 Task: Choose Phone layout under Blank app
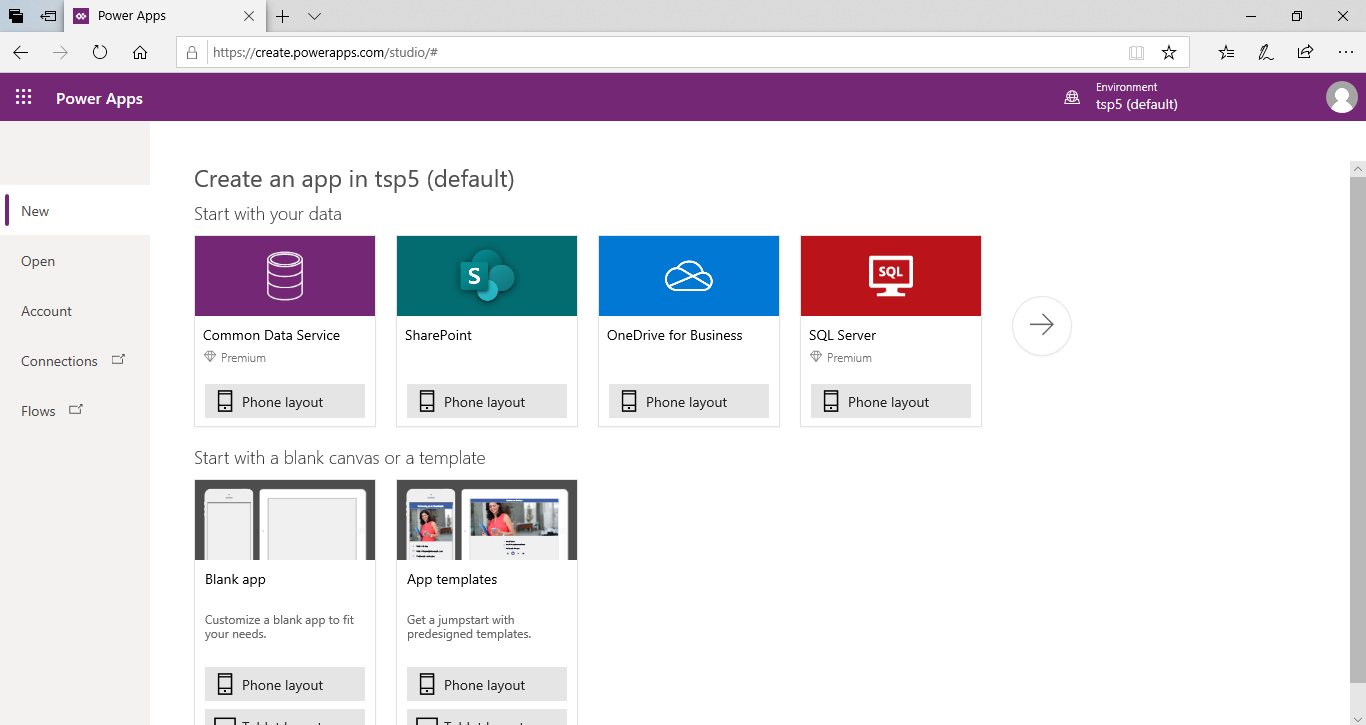click(285, 684)
